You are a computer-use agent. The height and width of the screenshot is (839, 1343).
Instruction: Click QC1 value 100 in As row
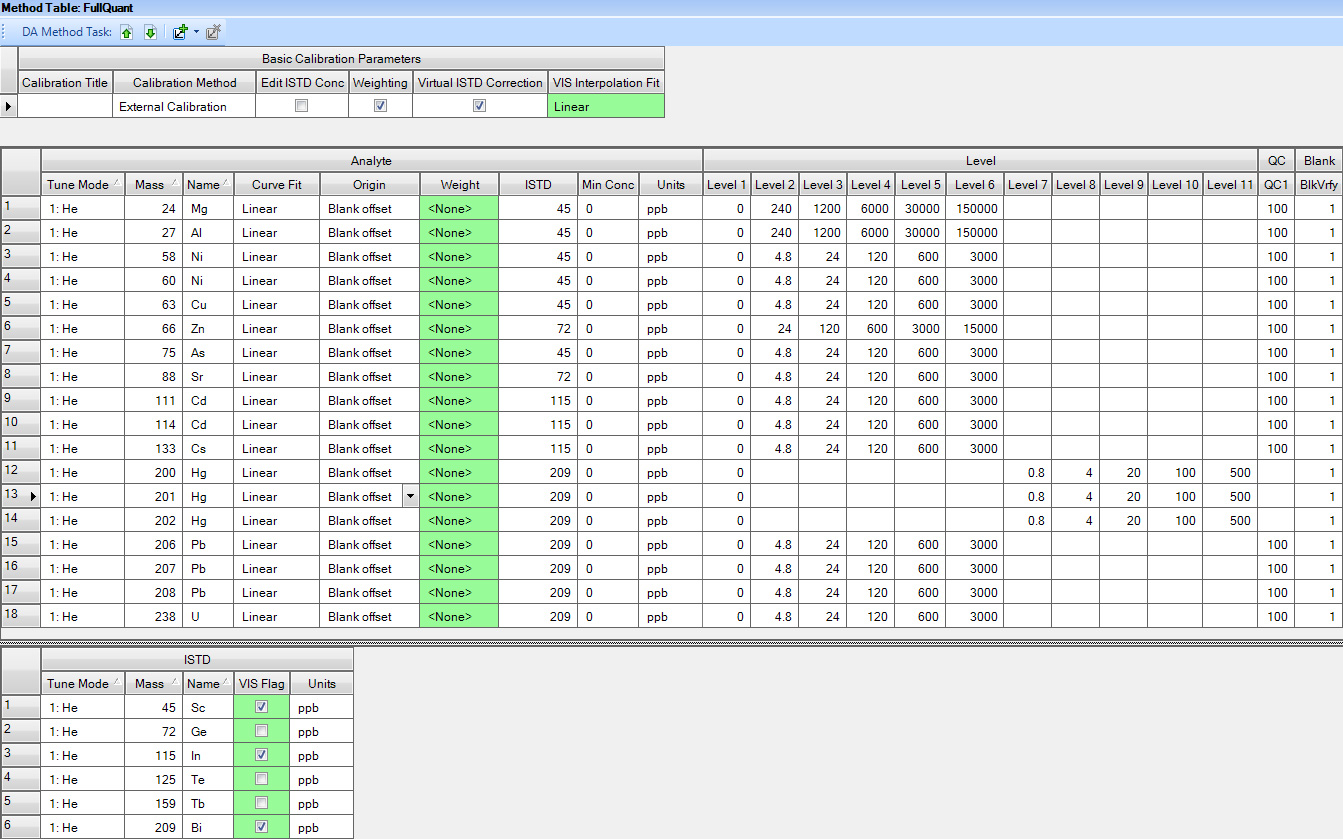click(x=1277, y=352)
